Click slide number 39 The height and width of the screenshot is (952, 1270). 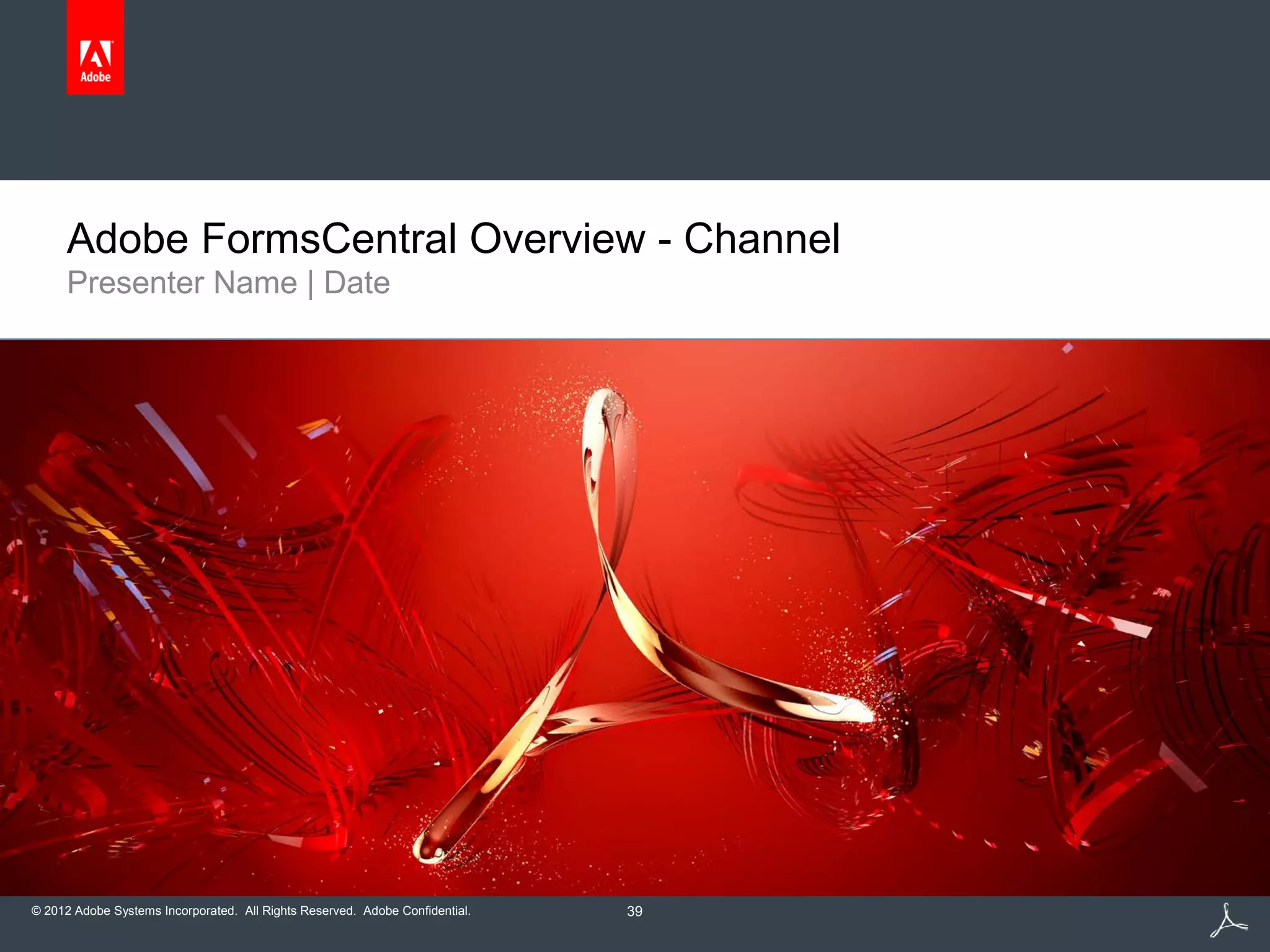coord(634,911)
